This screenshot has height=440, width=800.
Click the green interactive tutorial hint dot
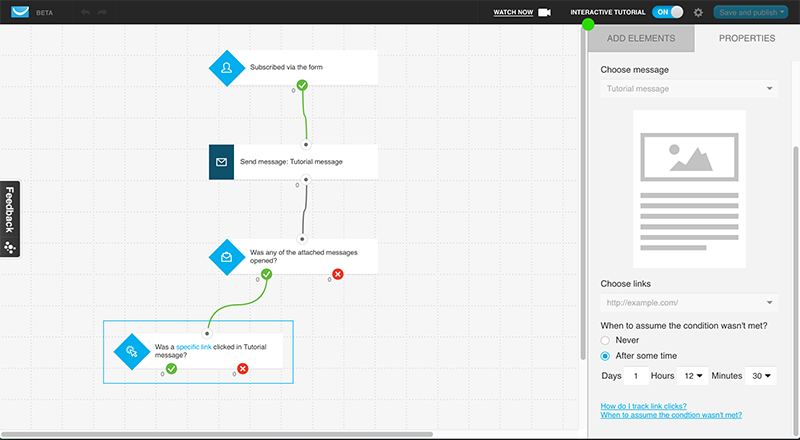coord(588,24)
